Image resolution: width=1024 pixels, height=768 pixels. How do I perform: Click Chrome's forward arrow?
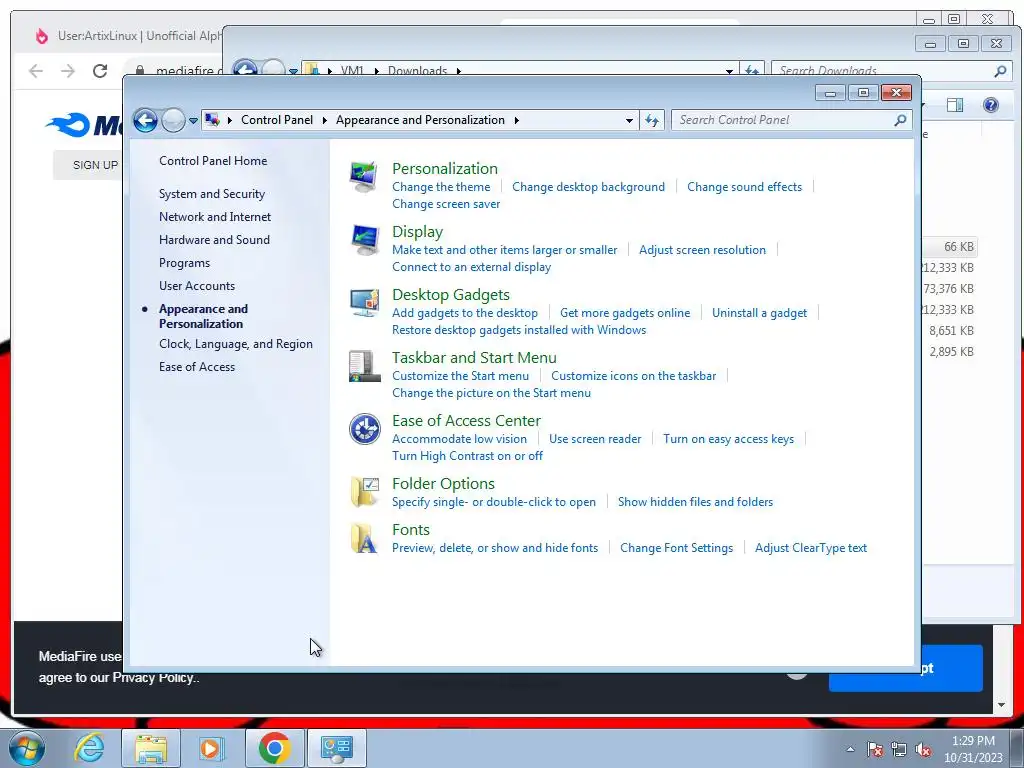click(68, 71)
